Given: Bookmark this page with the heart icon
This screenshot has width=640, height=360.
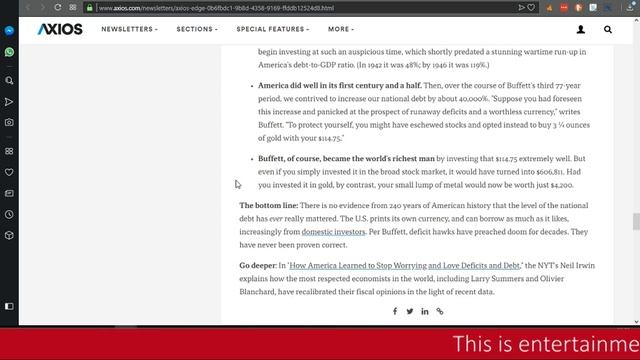Looking at the screenshot, I should coord(531,7).
